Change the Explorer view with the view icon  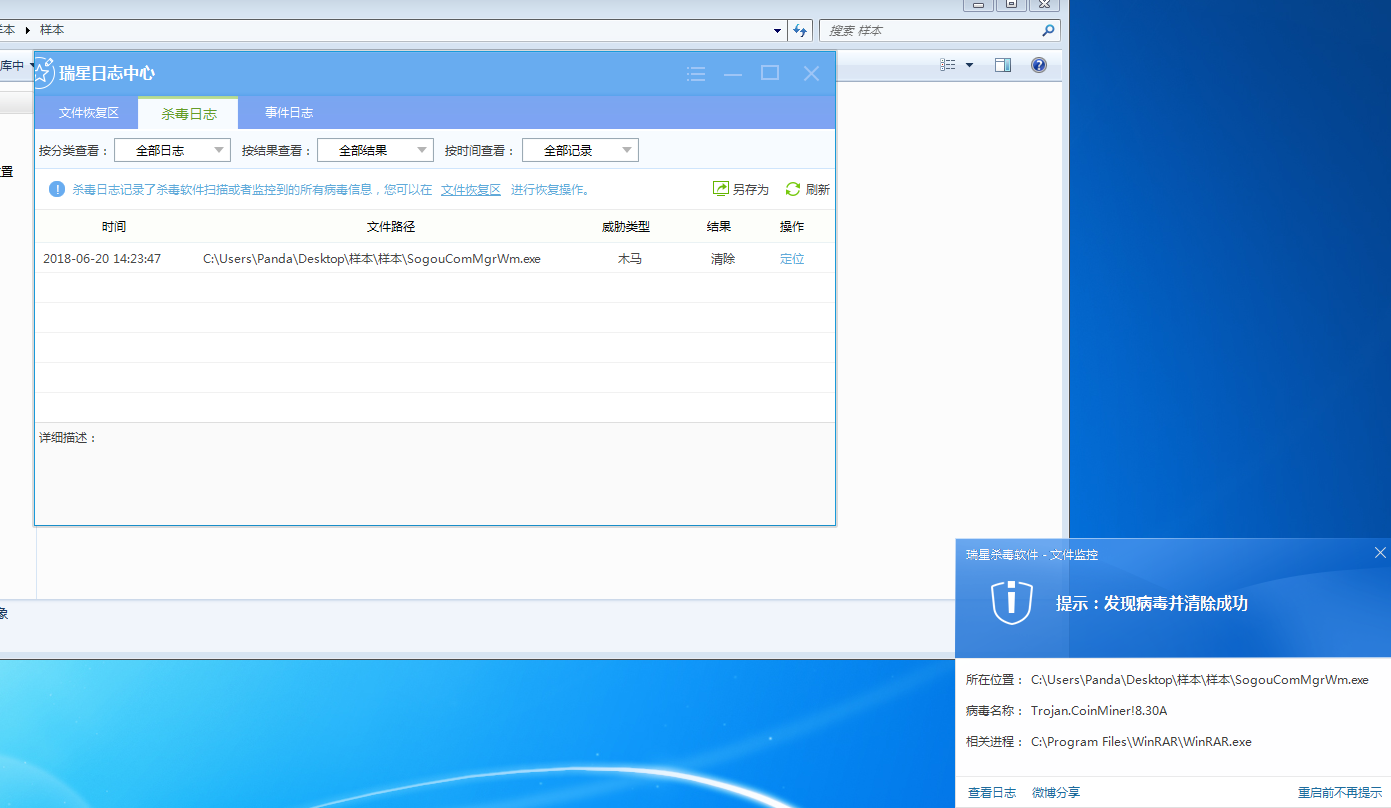point(948,65)
